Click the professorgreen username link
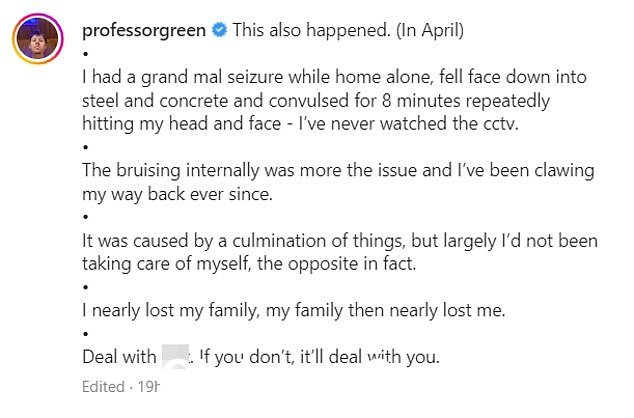Viewport: 634px width, 418px height. pyautogui.click(x=144, y=30)
